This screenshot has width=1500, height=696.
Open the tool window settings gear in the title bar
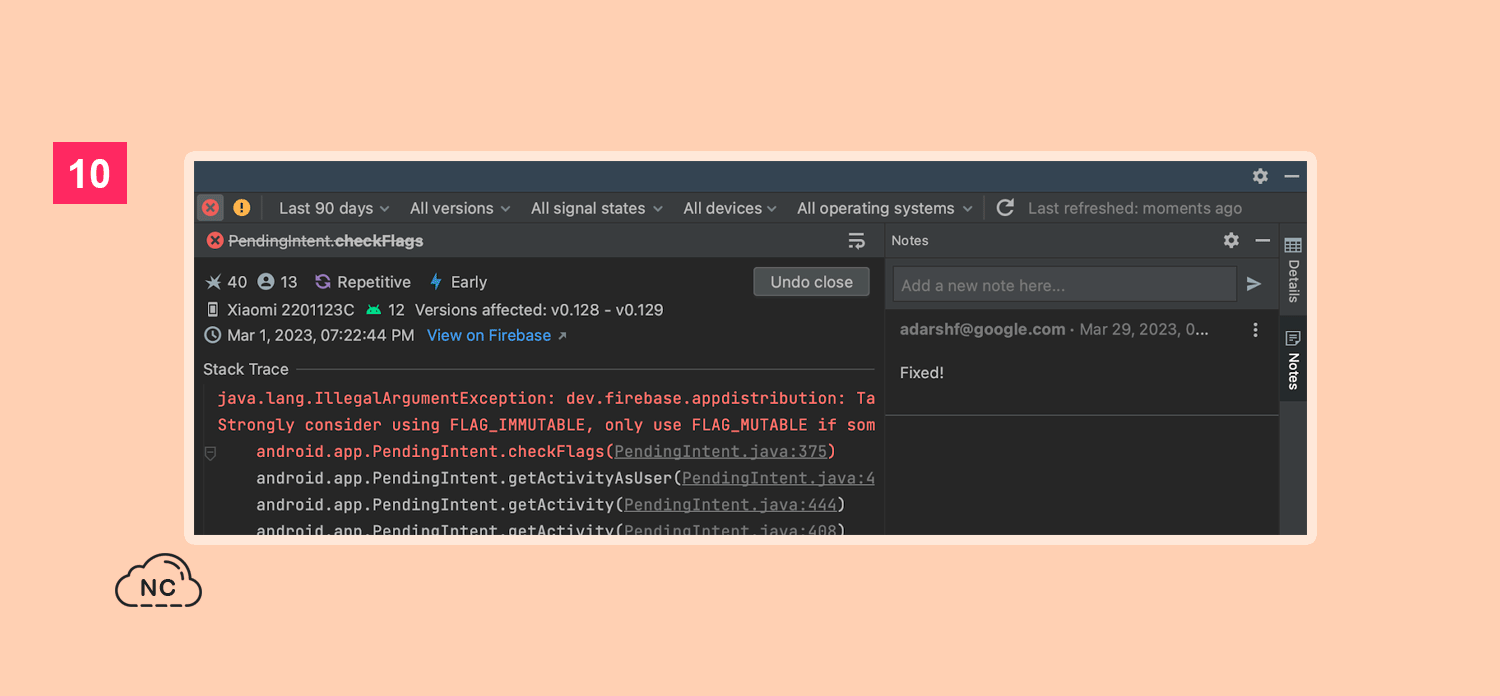pos(1260,176)
